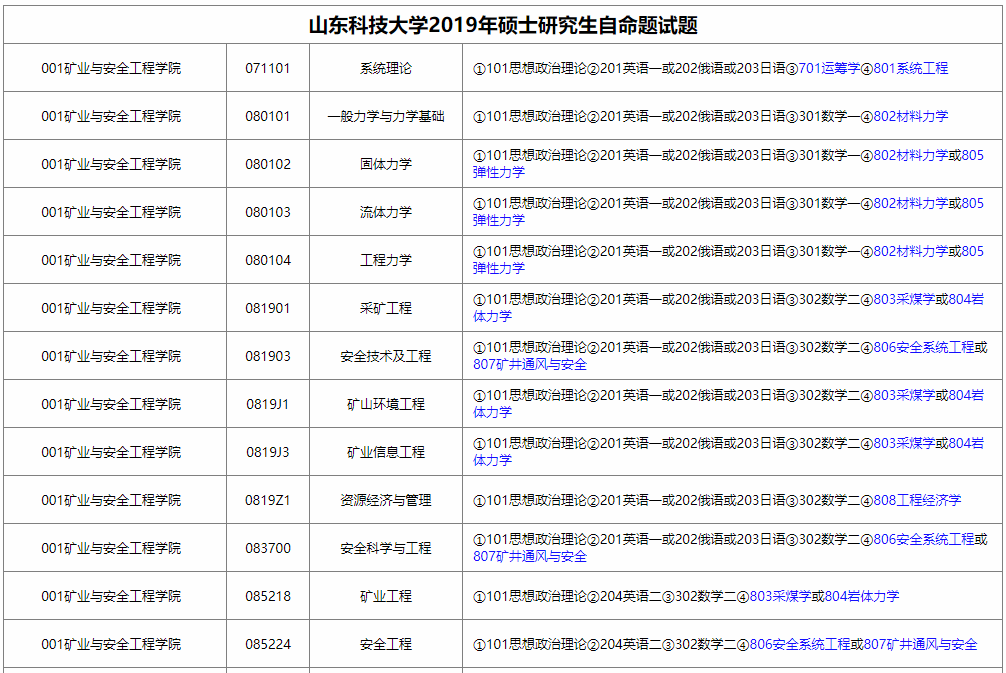Open 802材料力学 link in the 流体力学 row
1006x673 pixels.
910,203
